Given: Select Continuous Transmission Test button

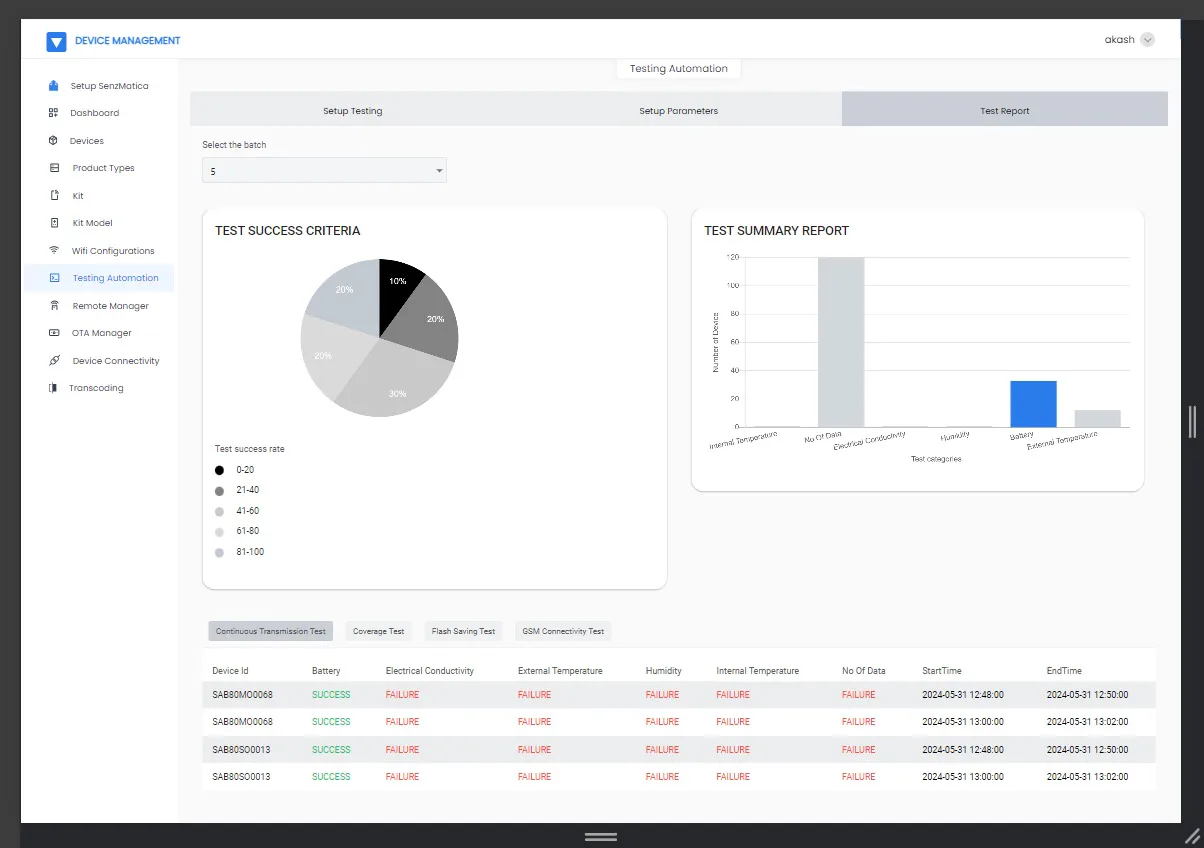Looking at the screenshot, I should coord(271,631).
